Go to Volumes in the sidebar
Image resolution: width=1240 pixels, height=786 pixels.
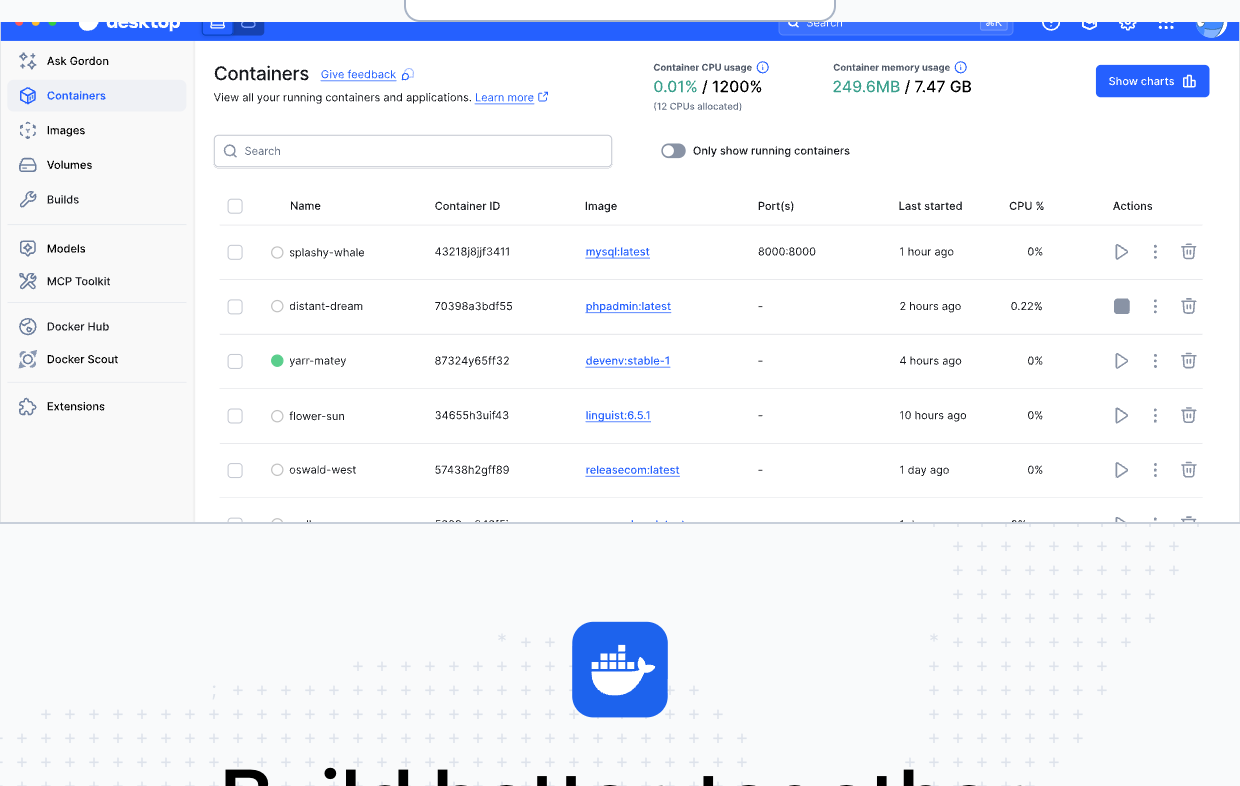point(96,165)
